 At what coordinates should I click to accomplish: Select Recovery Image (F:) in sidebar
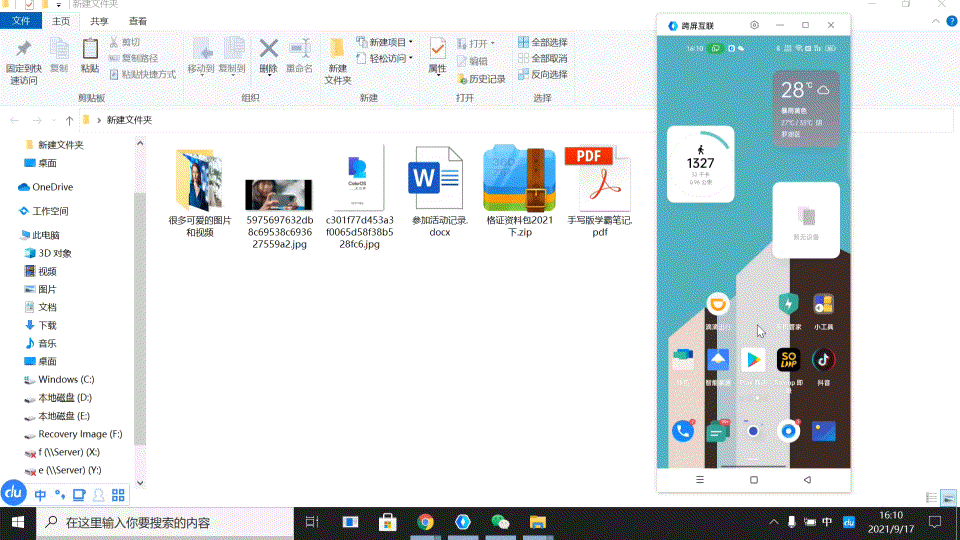pyautogui.click(x=73, y=434)
